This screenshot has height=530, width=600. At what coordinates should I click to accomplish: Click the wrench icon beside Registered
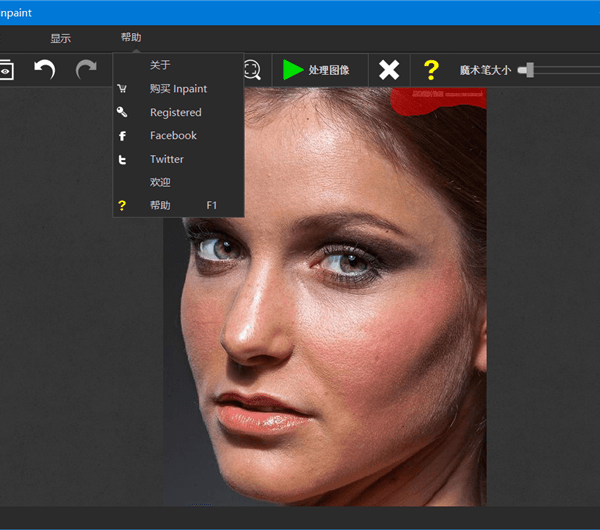(123, 113)
